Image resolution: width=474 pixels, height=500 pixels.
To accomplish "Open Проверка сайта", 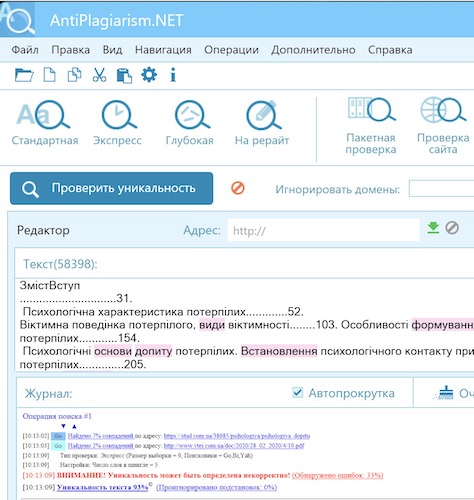I will point(443,126).
